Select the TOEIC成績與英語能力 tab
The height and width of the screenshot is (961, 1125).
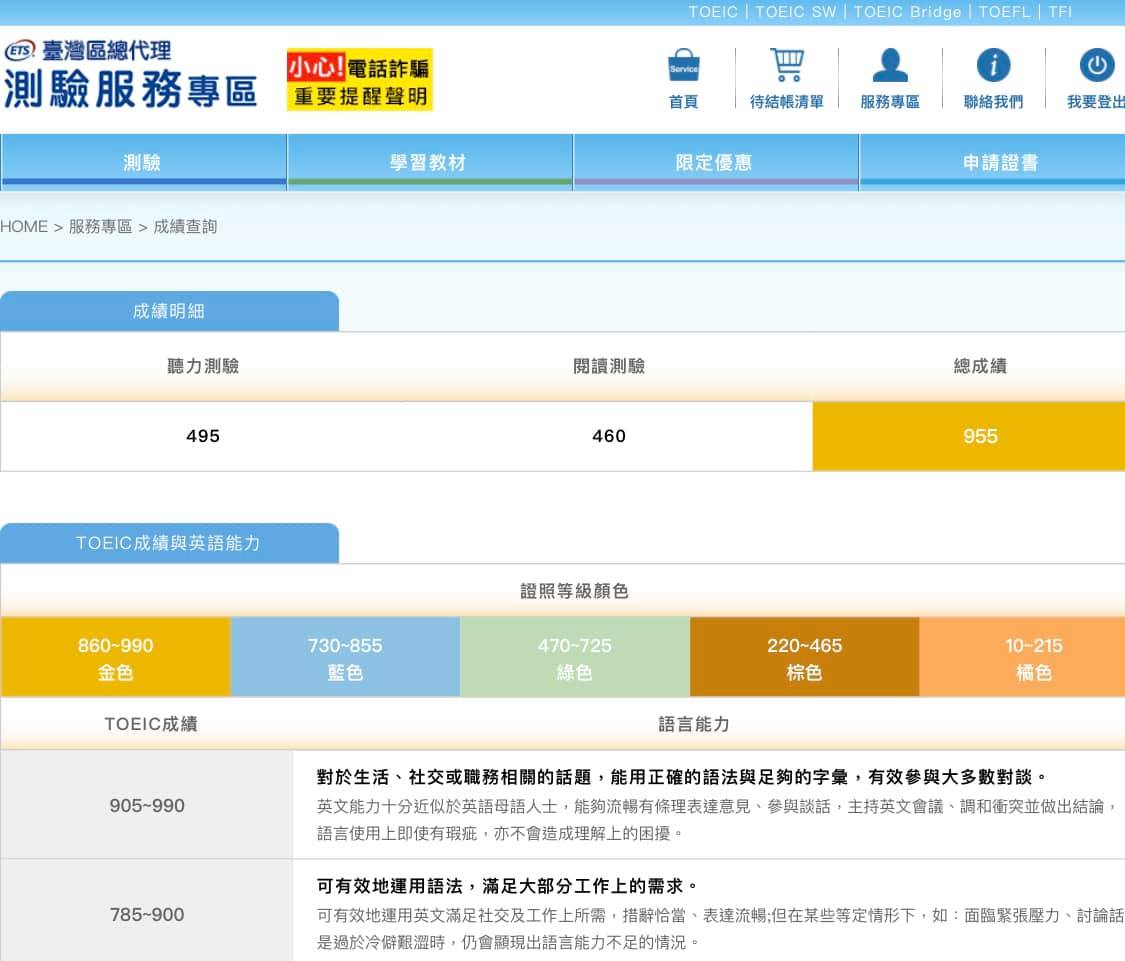coord(169,543)
